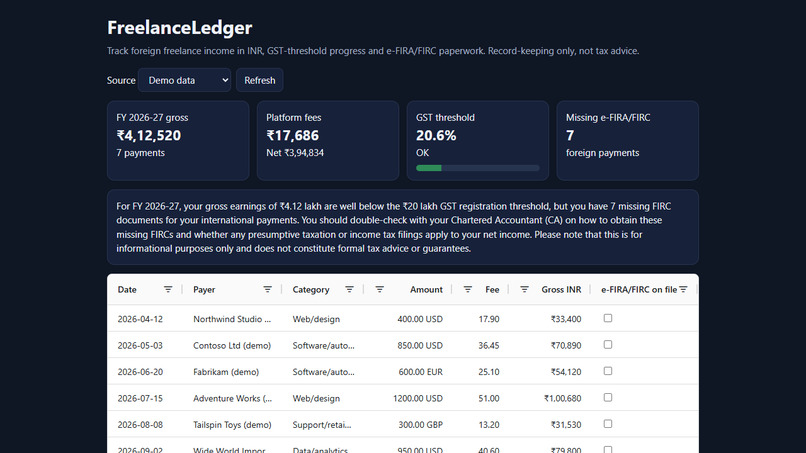806x453 pixels.
Task: Click the ₹70,890 gross INR cell
Action: click(566, 346)
